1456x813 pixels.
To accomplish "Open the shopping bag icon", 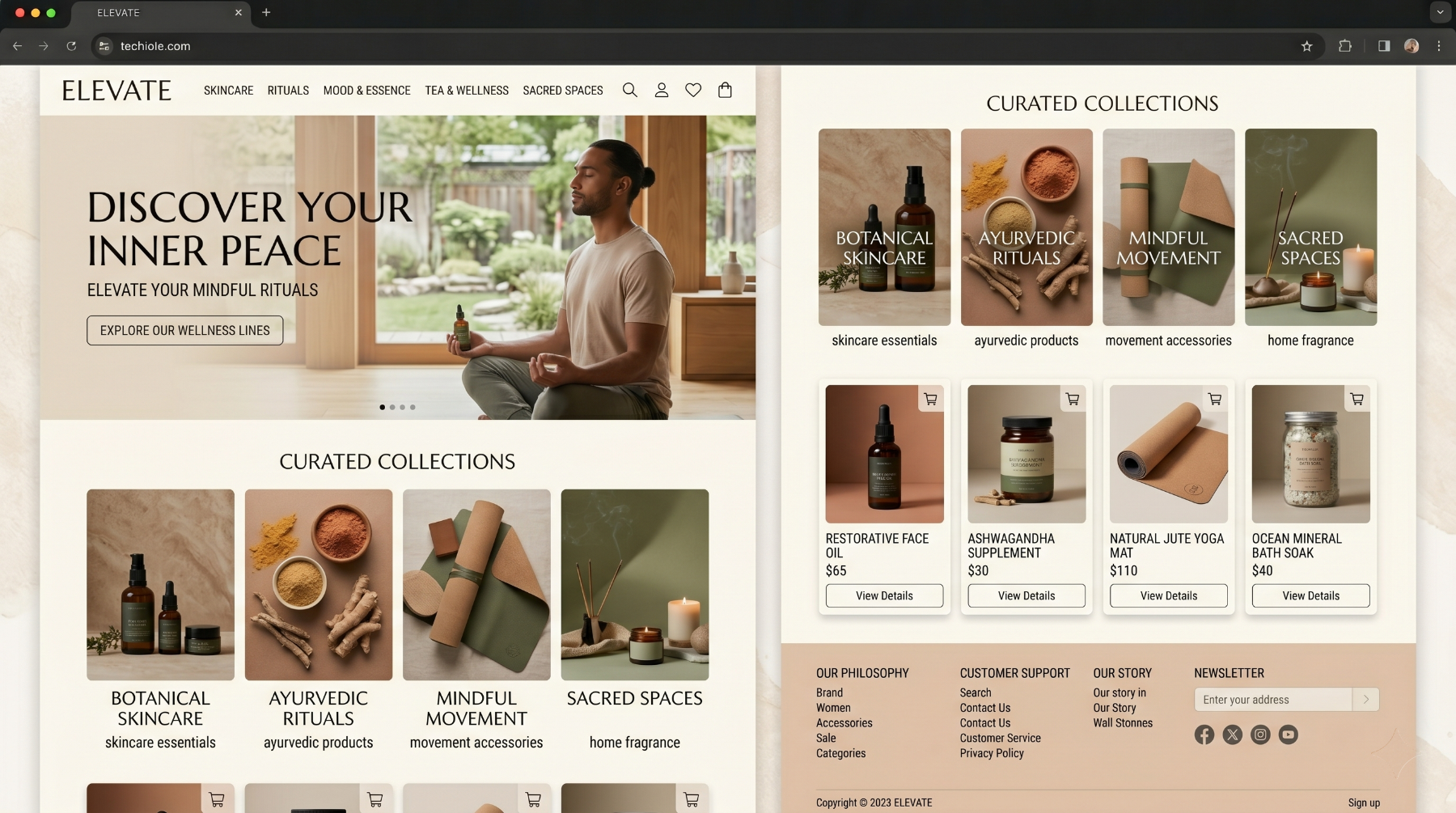I will click(725, 90).
